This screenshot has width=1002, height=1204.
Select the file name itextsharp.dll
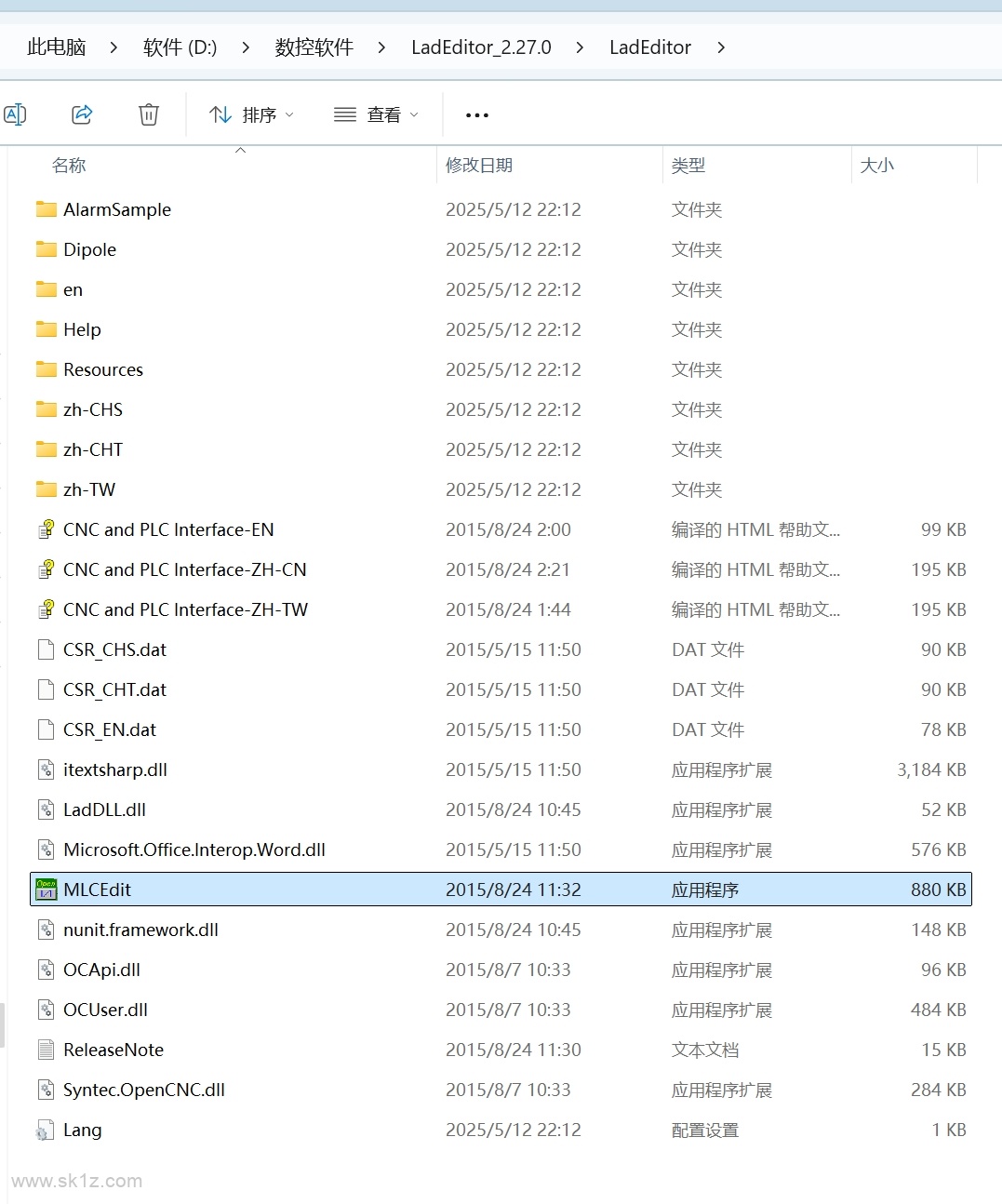coord(115,769)
